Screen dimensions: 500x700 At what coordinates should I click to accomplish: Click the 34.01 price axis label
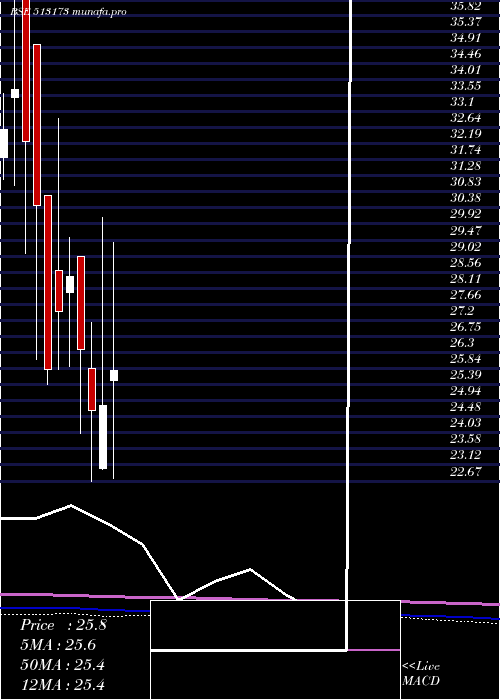coord(466,70)
